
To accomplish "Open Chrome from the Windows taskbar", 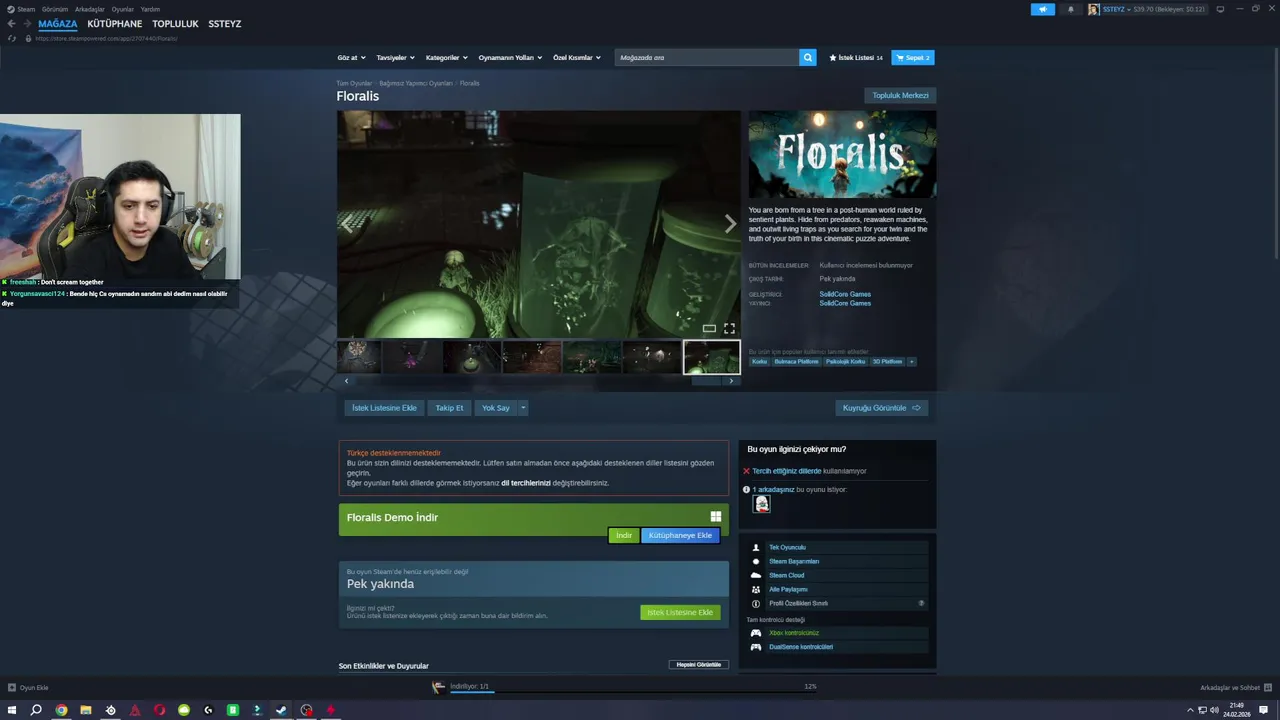I will tap(61, 710).
